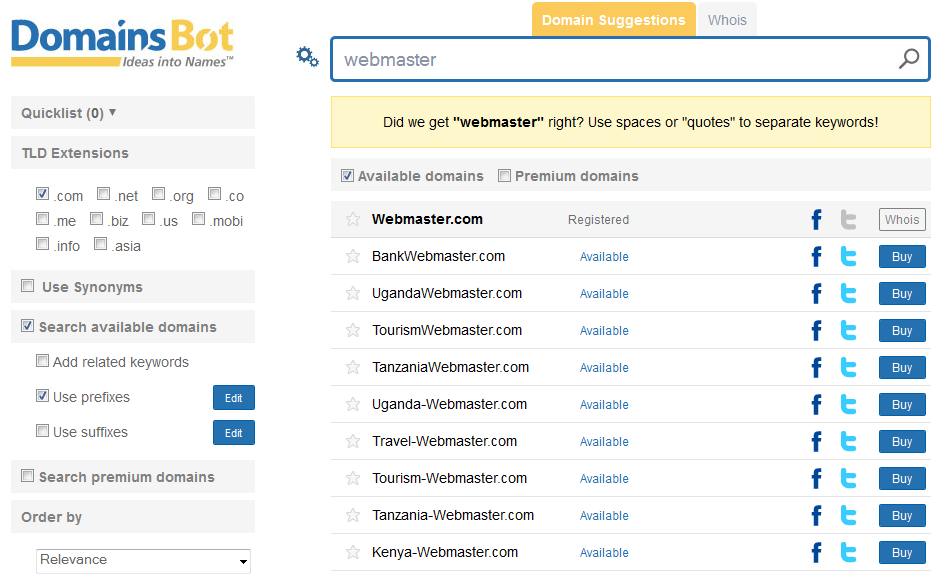Buy Tourism-Webmaster.com
Screen dimensions: 937x577
point(902,479)
